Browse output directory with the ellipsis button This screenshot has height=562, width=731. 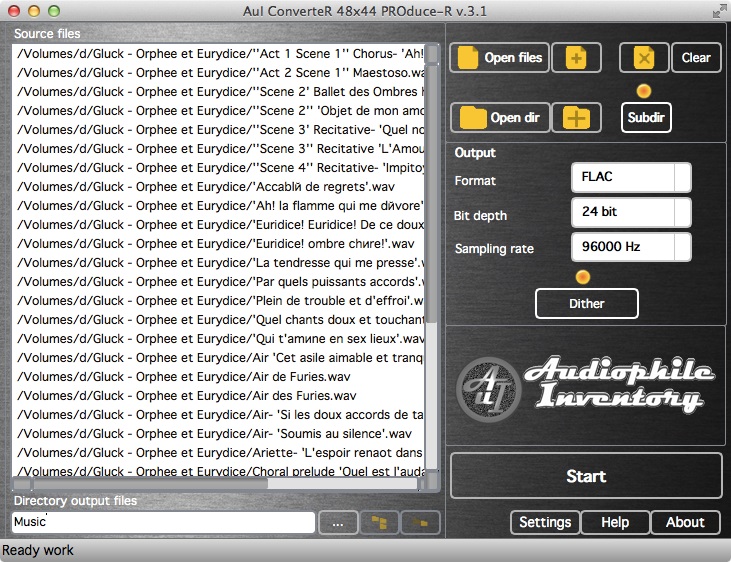pos(338,523)
